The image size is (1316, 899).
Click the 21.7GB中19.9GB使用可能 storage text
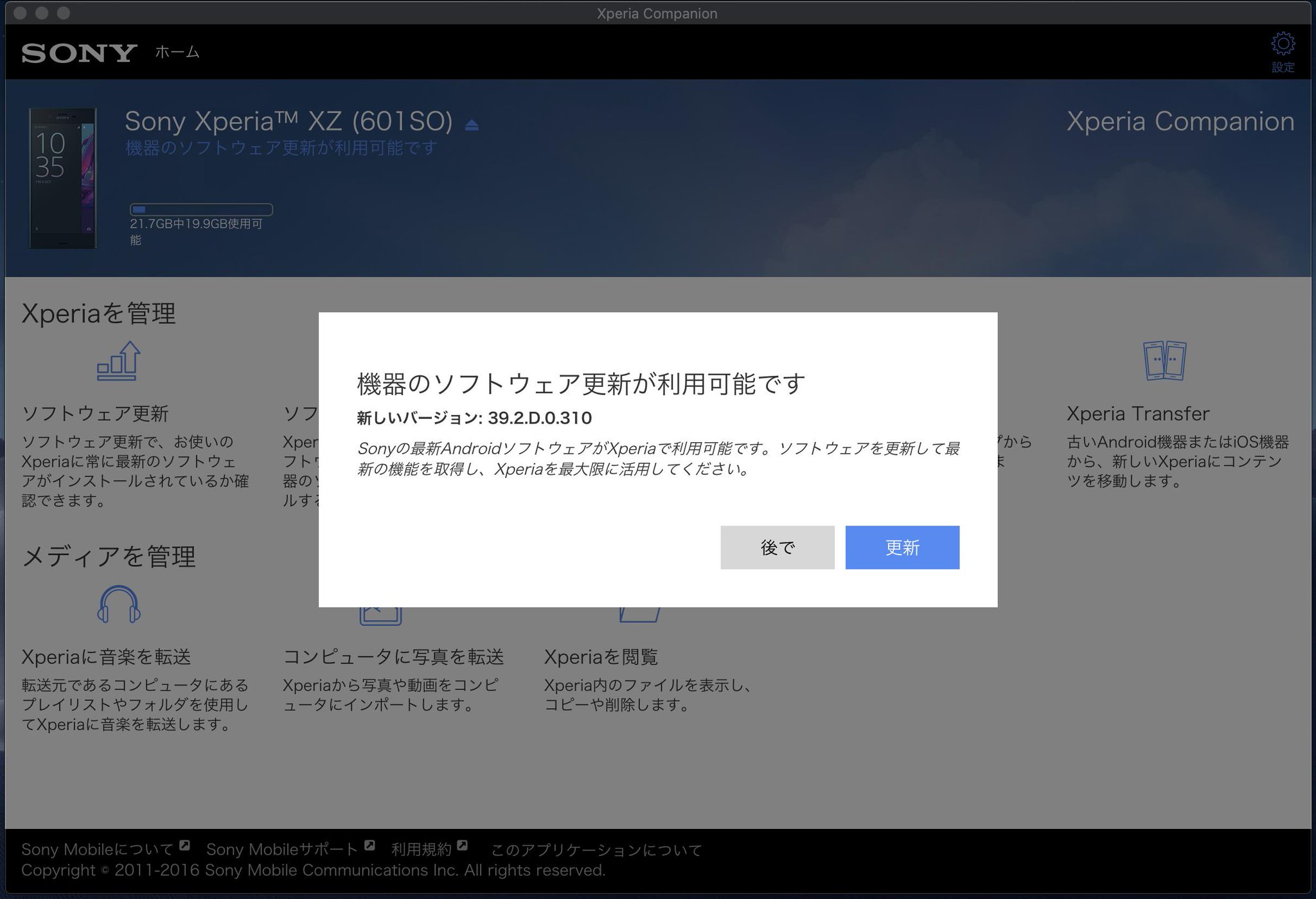196,231
